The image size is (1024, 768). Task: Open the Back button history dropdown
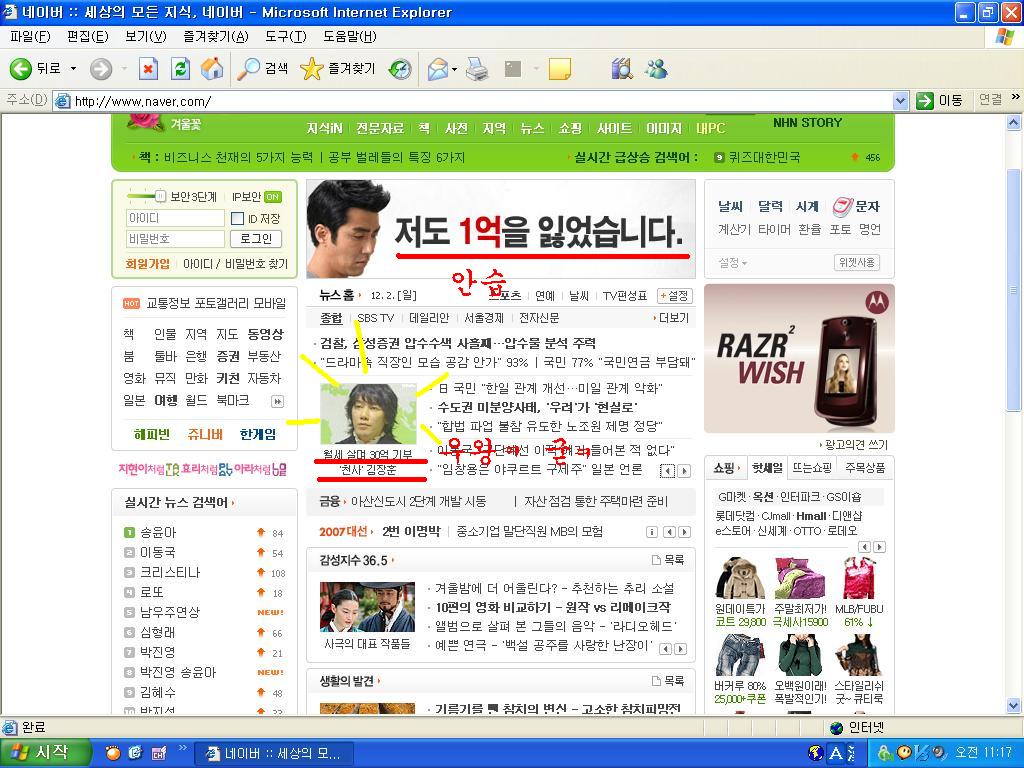73,69
